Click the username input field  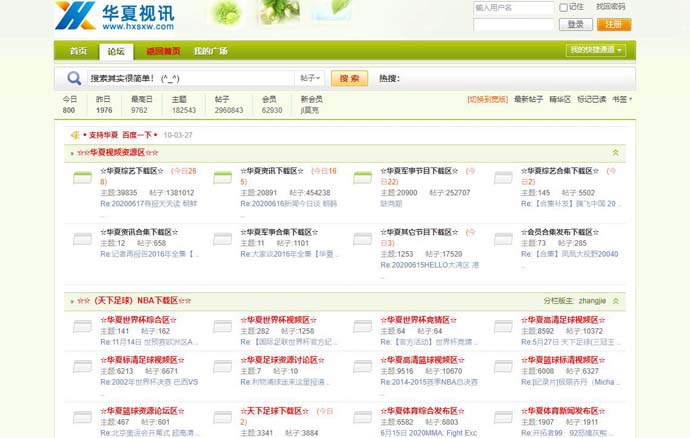514,7
